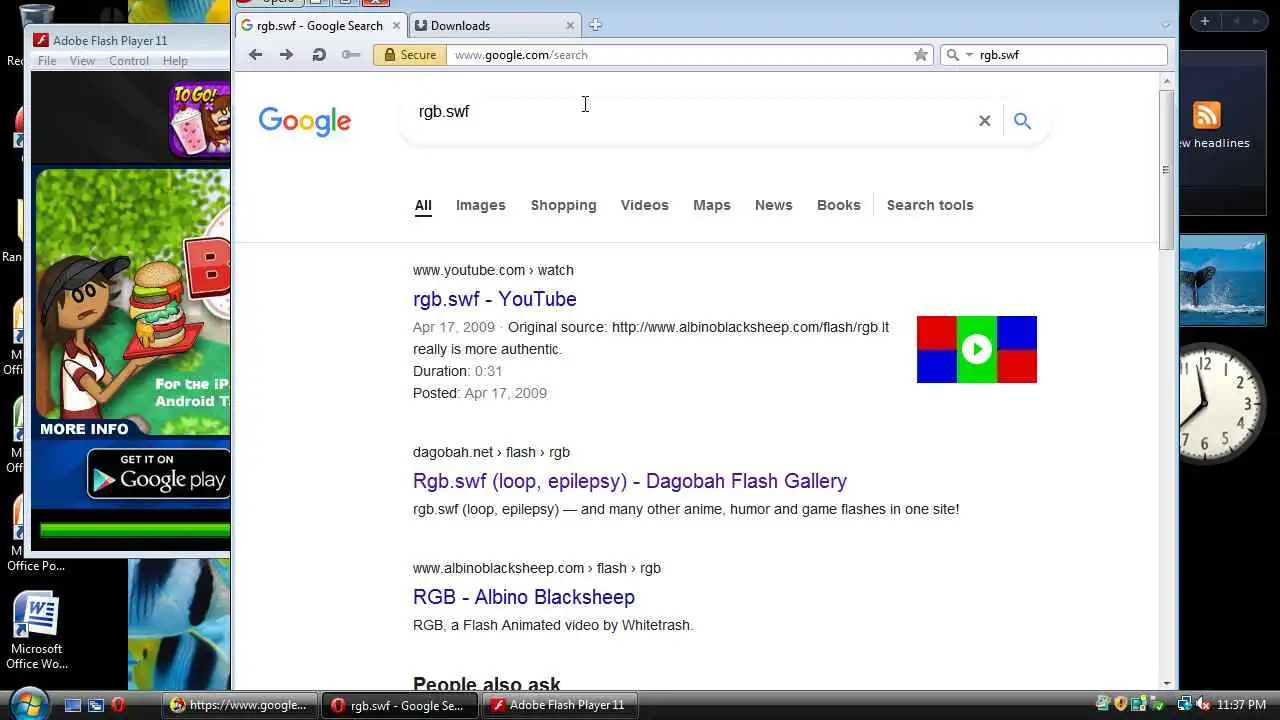Launch Opera from the quick launch bar
The width and height of the screenshot is (1280, 720).
click(118, 705)
